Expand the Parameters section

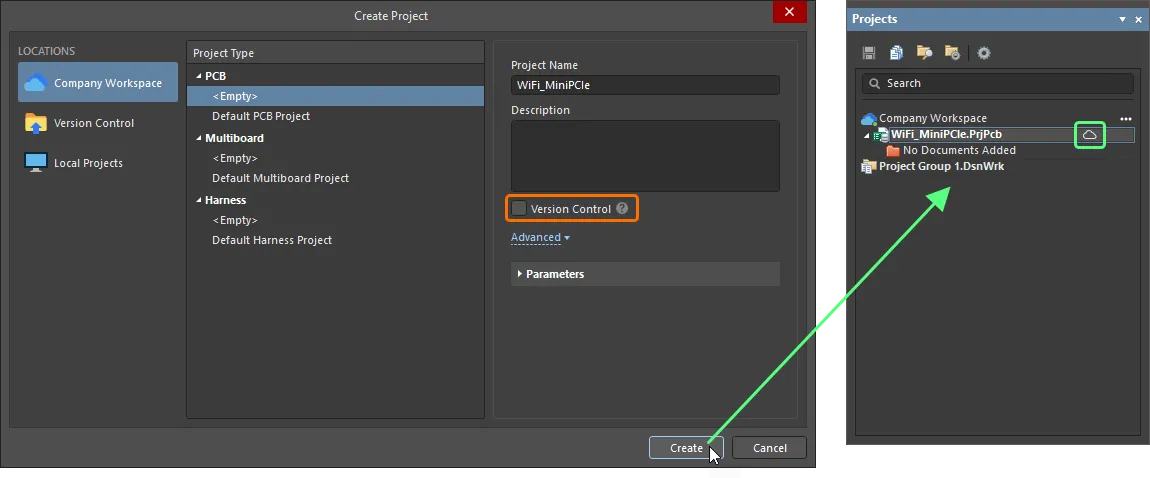(645, 274)
